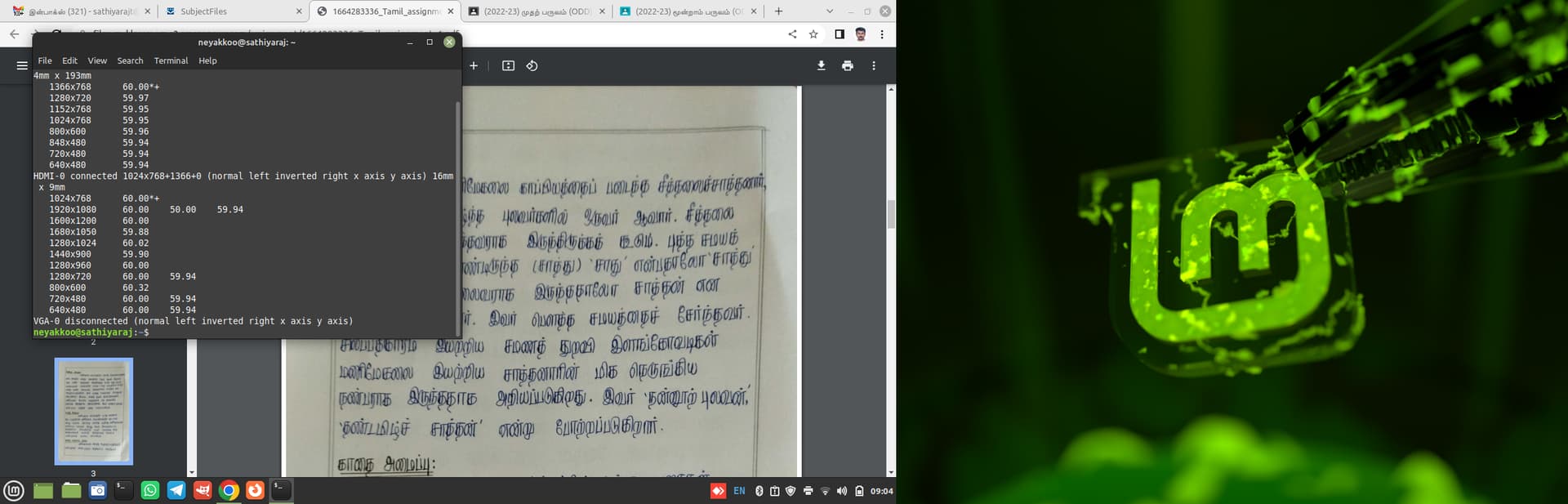
Task: Click the fit to page icon in PDF toolbar
Action: tap(508, 65)
